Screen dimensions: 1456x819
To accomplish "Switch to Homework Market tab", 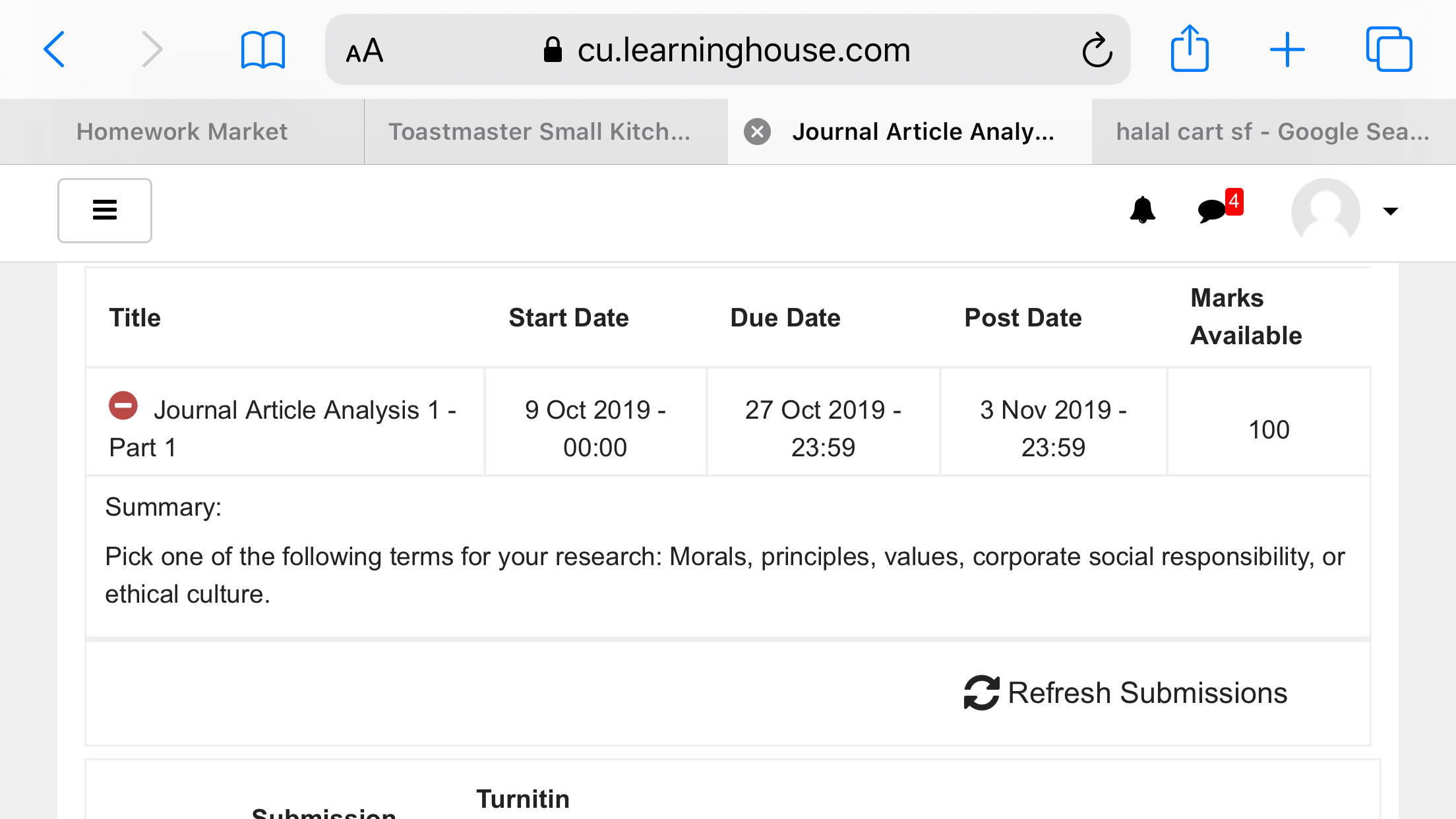I will point(182,132).
